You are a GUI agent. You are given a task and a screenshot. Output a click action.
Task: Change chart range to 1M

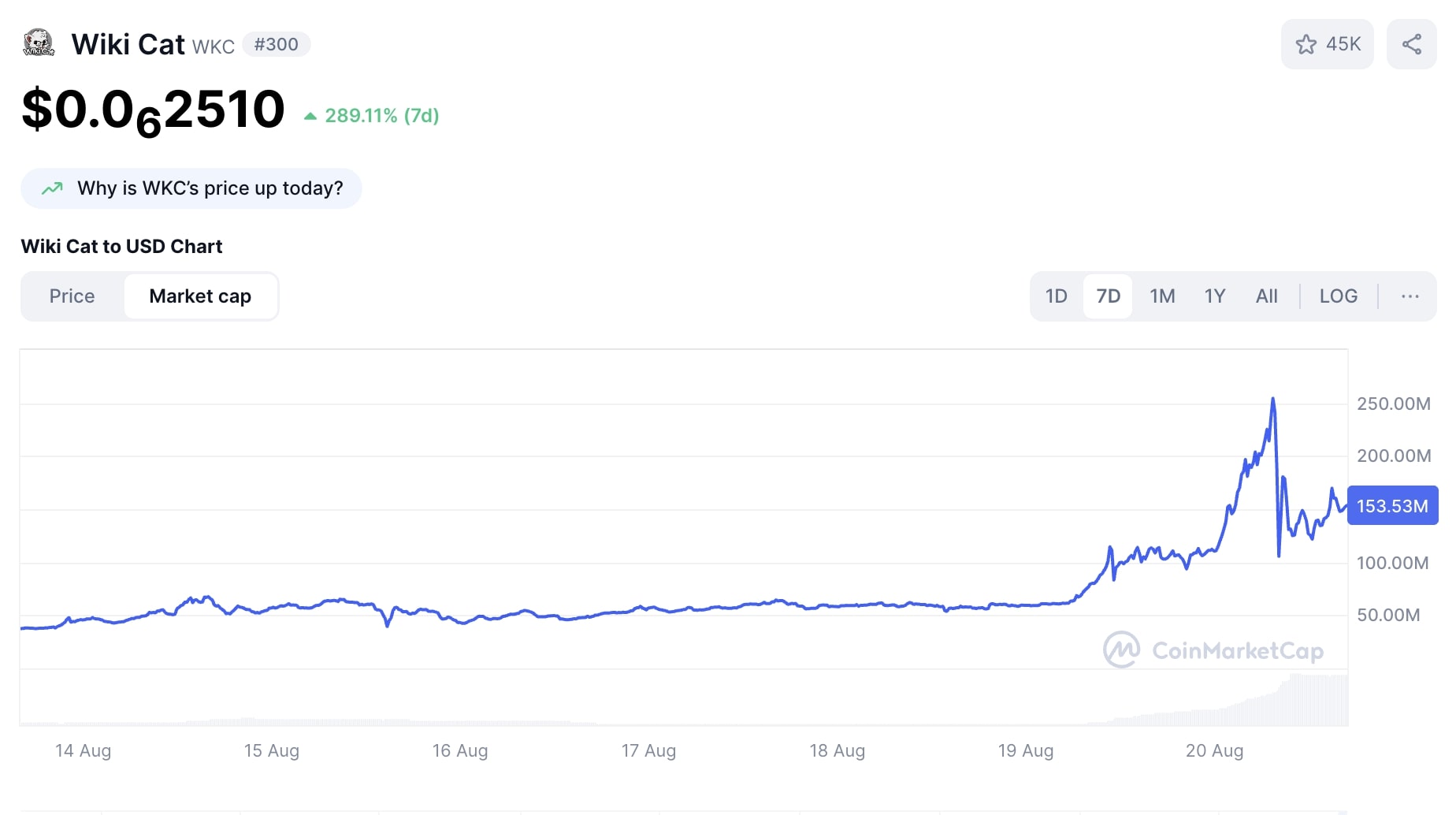pyautogui.click(x=1162, y=296)
